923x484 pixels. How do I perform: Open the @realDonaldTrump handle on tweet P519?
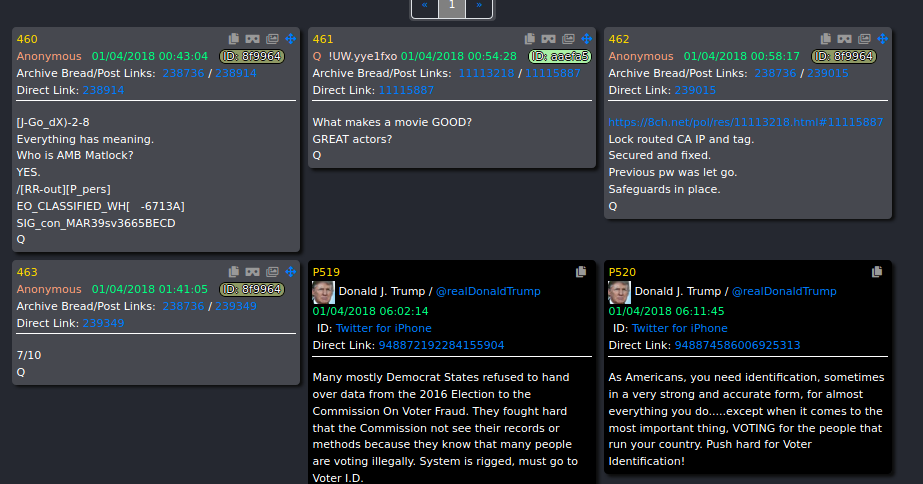click(x=488, y=291)
